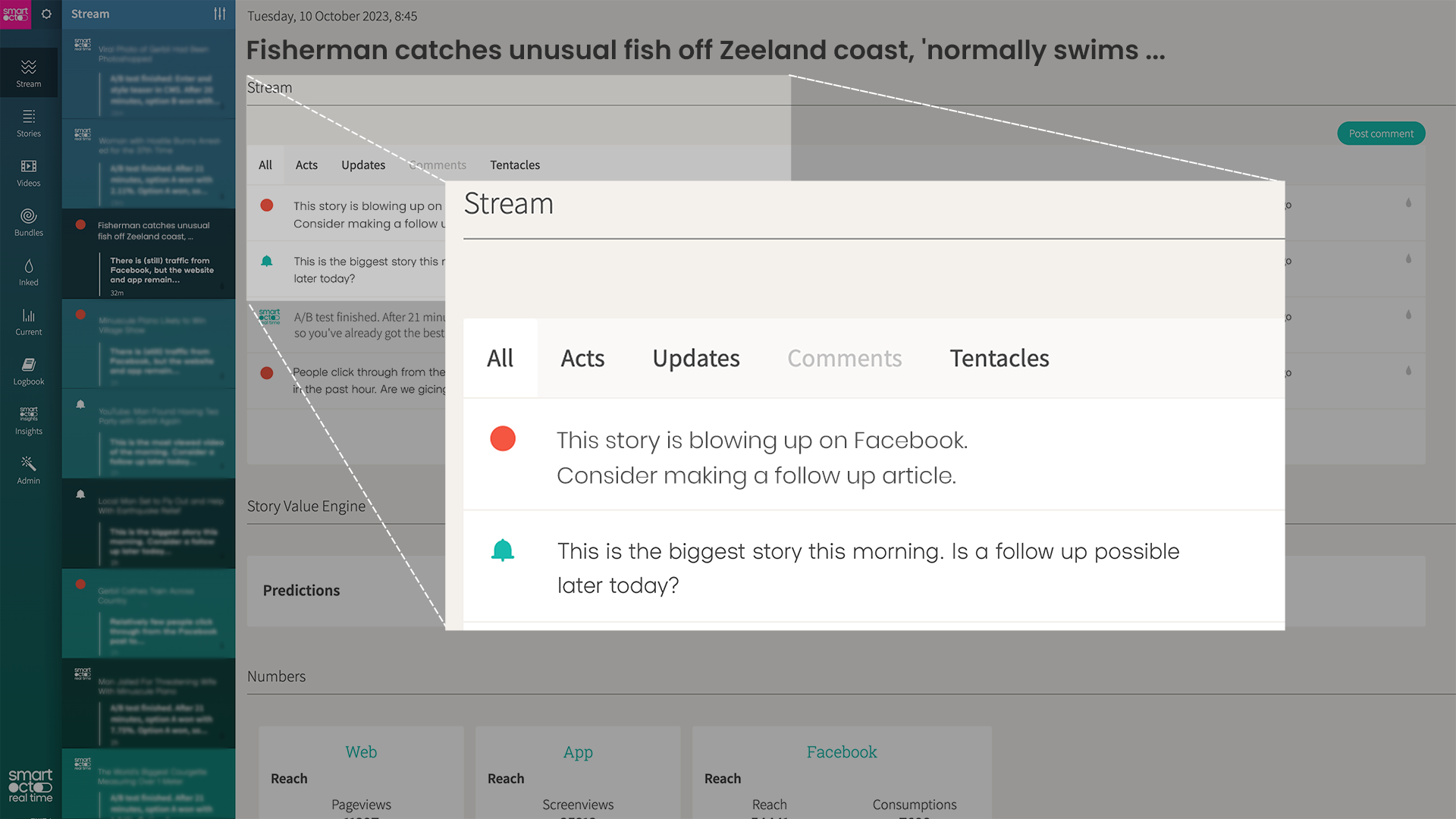Open stream filter sliders icon

pyautogui.click(x=220, y=14)
